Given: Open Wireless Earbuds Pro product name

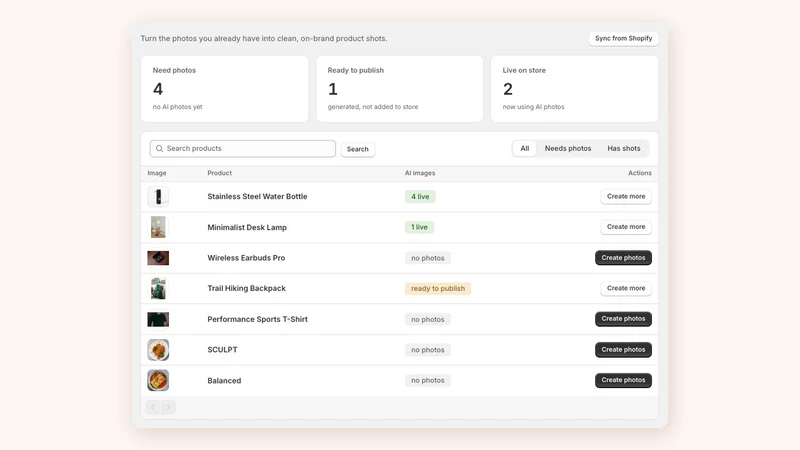Looking at the screenshot, I should click(x=246, y=258).
